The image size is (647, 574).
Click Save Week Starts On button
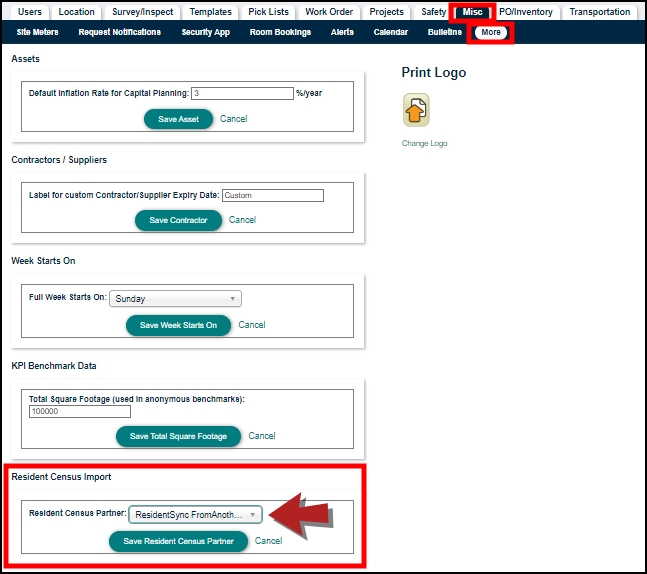[178, 325]
